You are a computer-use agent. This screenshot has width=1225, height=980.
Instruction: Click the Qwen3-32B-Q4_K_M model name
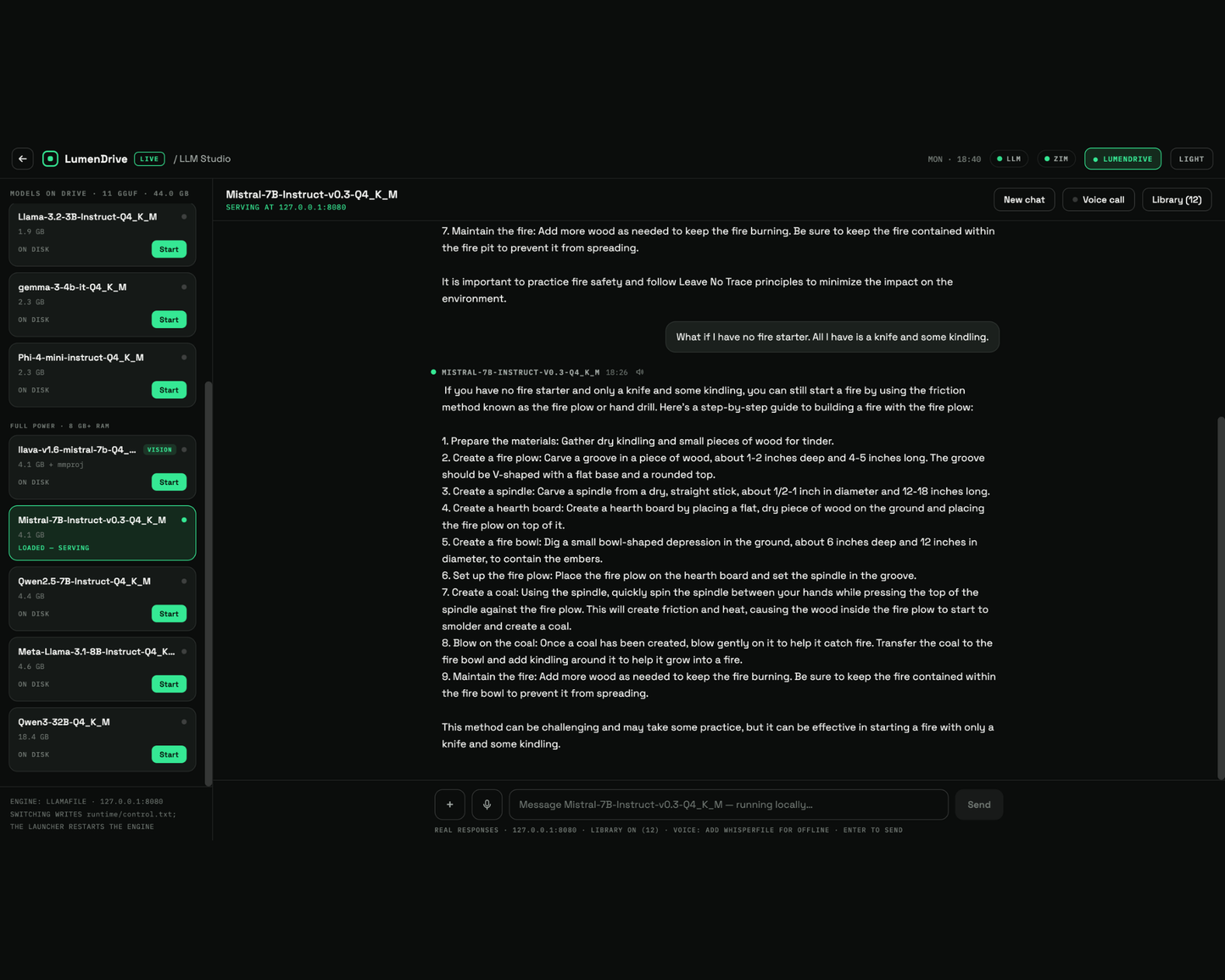(64, 722)
